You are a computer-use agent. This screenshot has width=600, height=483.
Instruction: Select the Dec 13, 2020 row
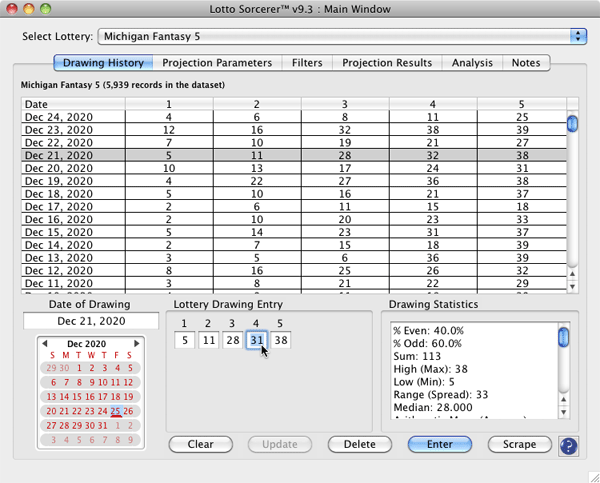(294, 258)
